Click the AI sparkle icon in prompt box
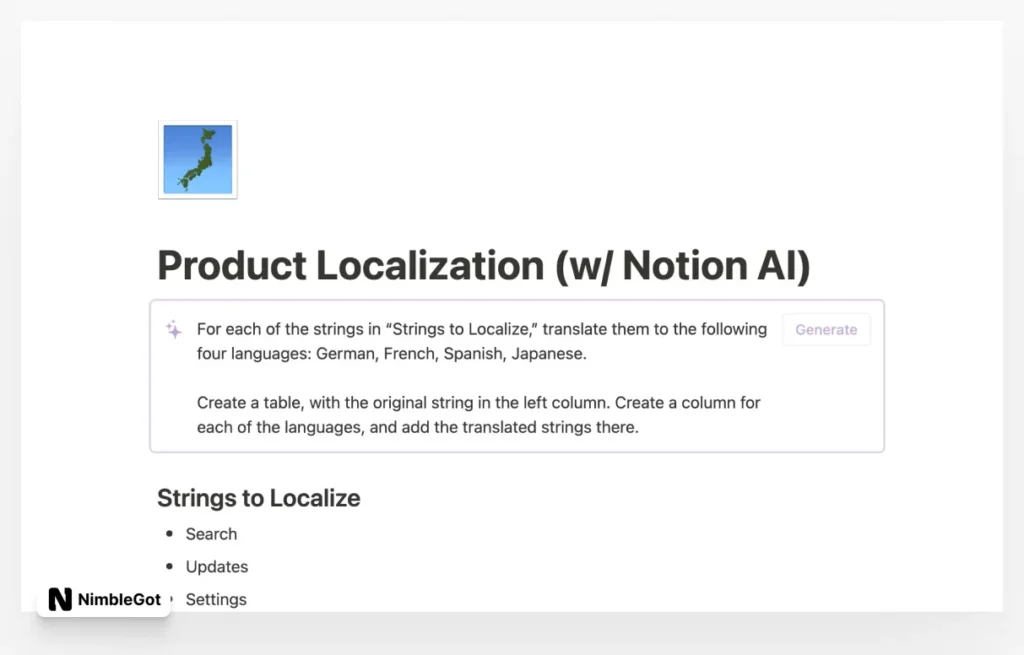Screen dimensions: 1024x655 coord(174,329)
